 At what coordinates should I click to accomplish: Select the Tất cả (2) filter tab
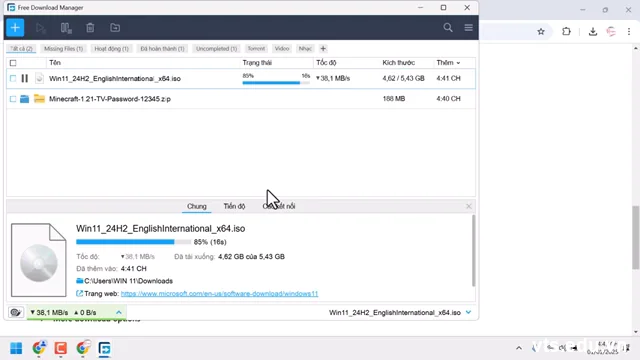pos(21,49)
